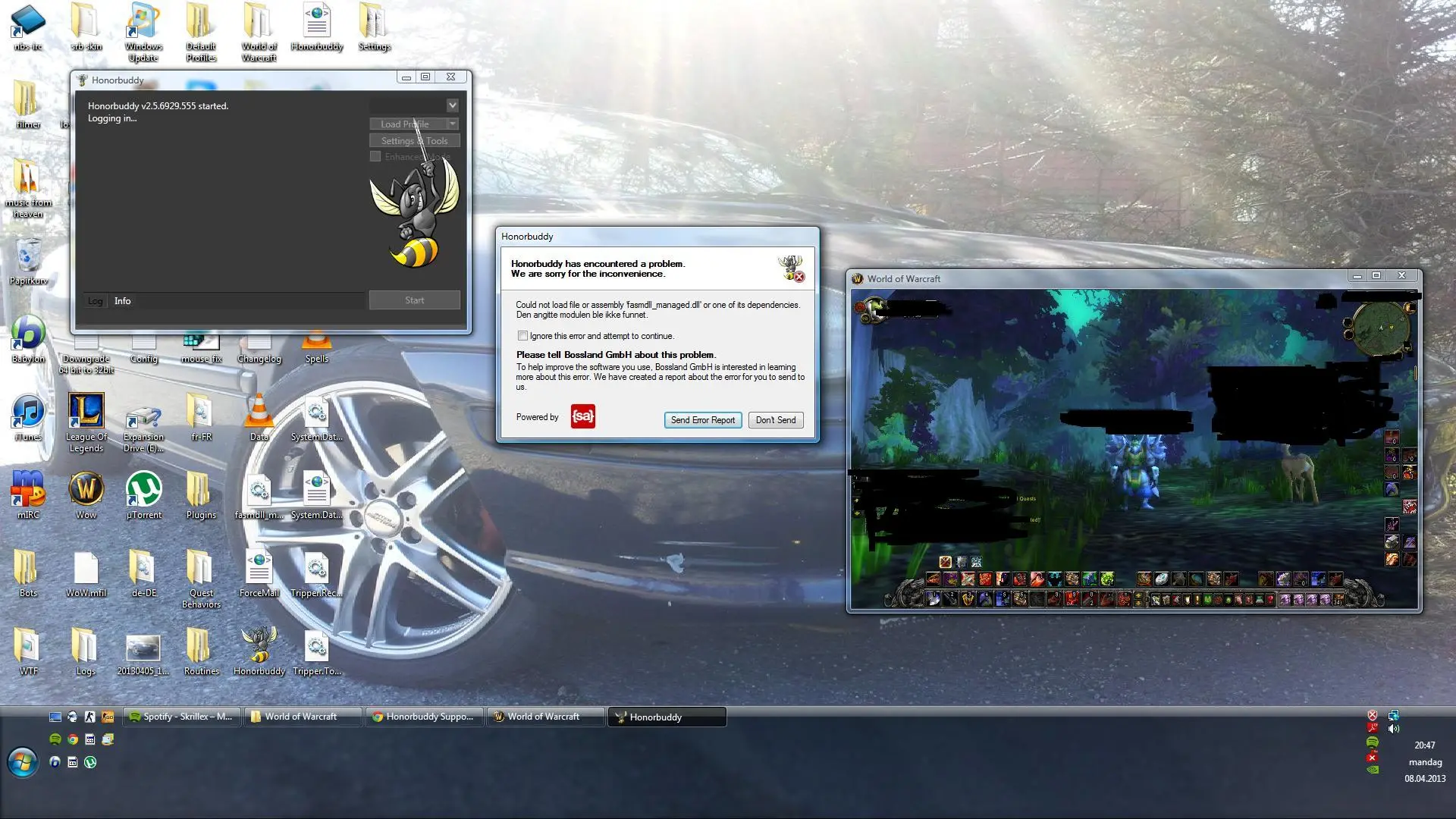
Task: Select the Logs folder on desktop
Action: coord(86,651)
